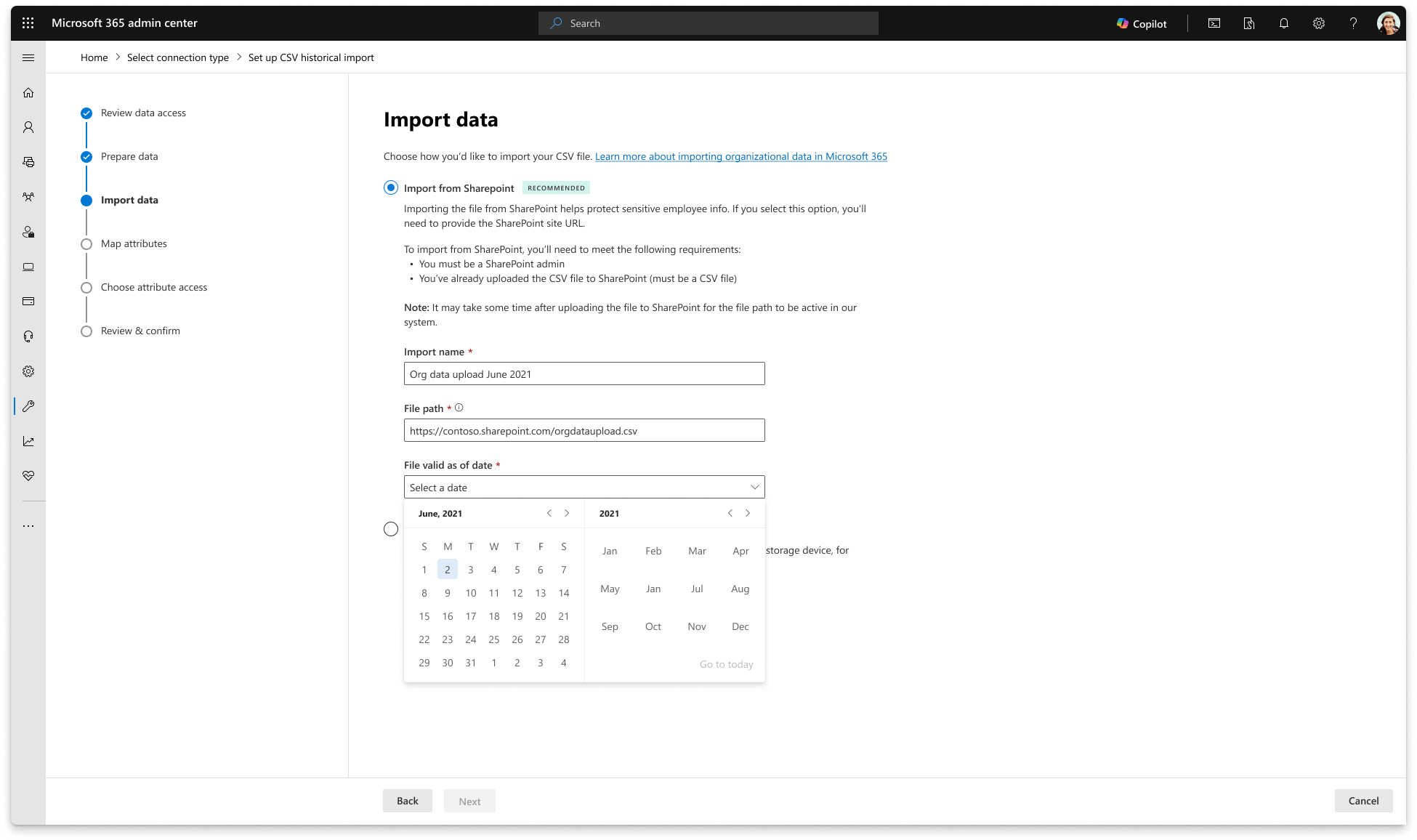Open the Select a date dropdown

click(x=584, y=487)
